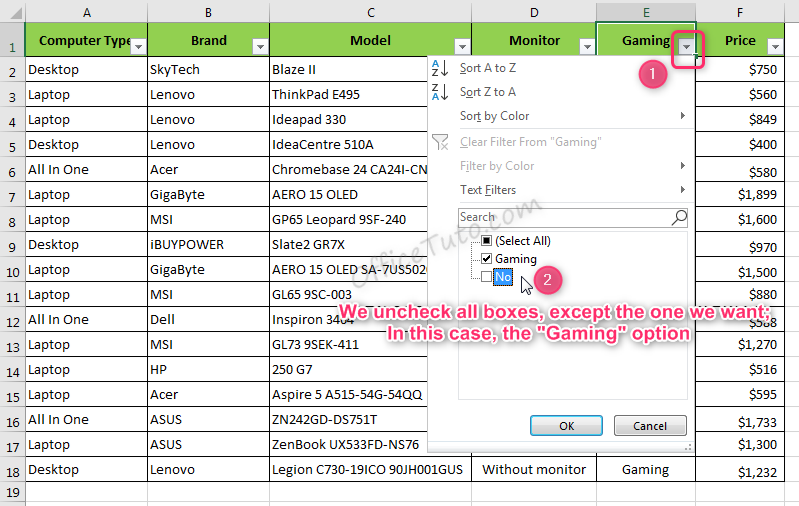Select the Ideapad 330 cell
The height and width of the screenshot is (506, 799).
click(x=349, y=119)
